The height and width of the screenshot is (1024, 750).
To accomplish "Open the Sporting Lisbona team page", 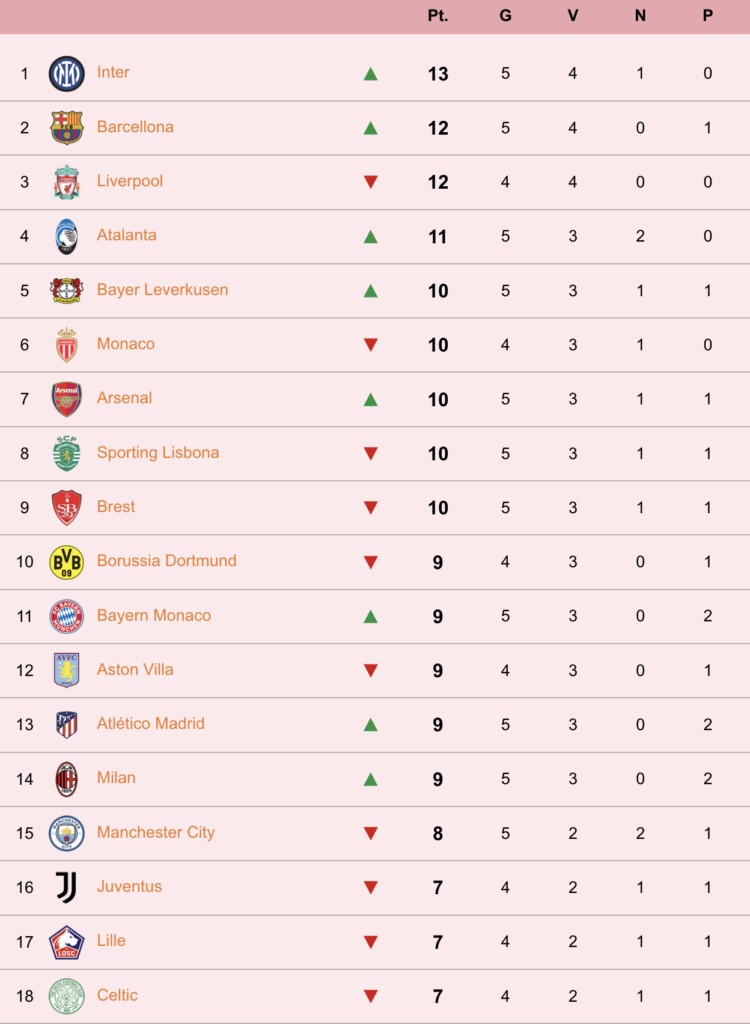I will click(158, 453).
